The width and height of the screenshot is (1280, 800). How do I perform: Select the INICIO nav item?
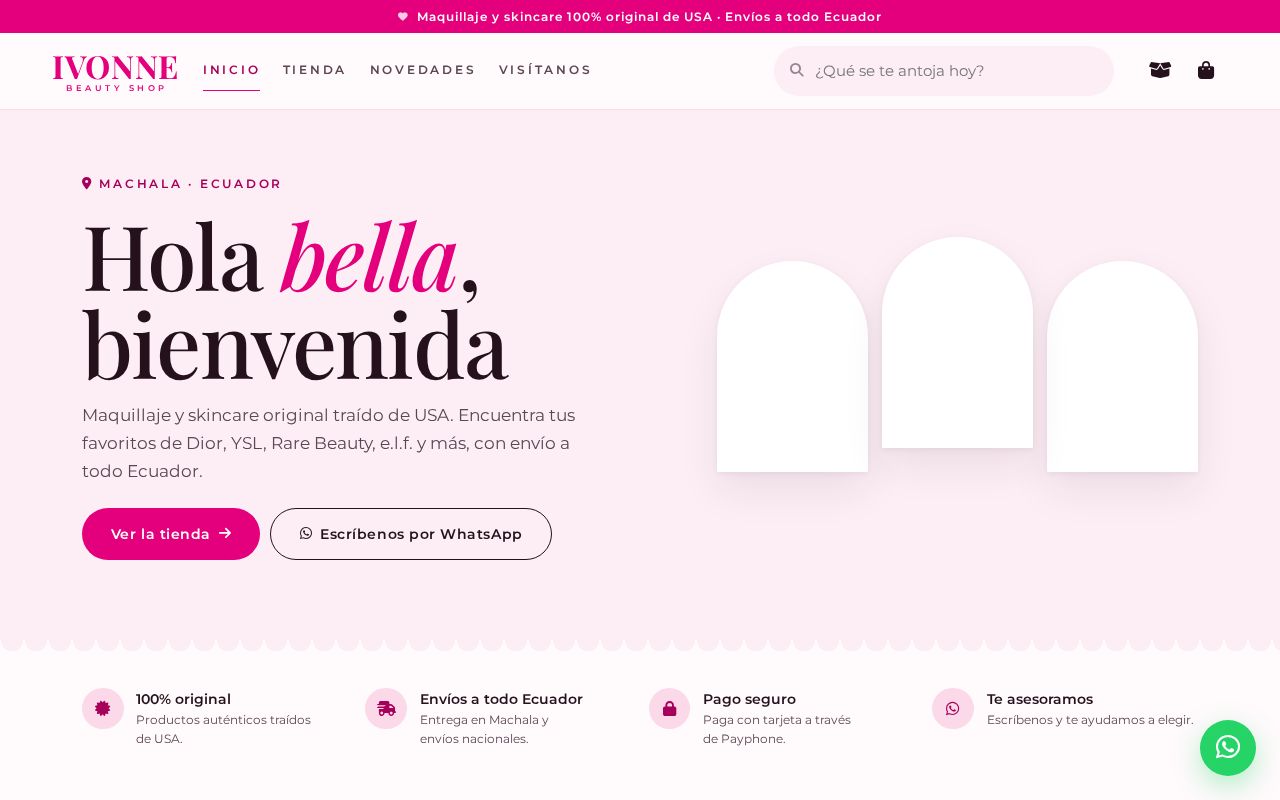point(231,70)
